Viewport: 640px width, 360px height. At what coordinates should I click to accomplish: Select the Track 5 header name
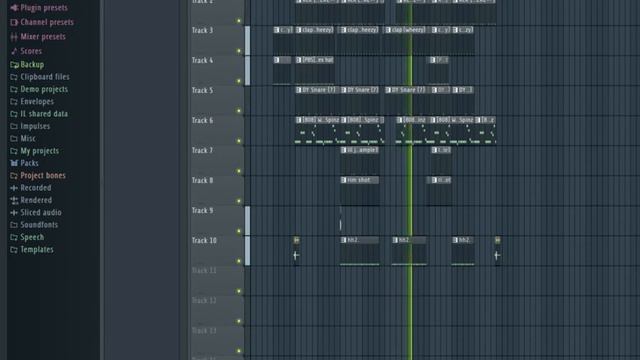pyautogui.click(x=202, y=91)
